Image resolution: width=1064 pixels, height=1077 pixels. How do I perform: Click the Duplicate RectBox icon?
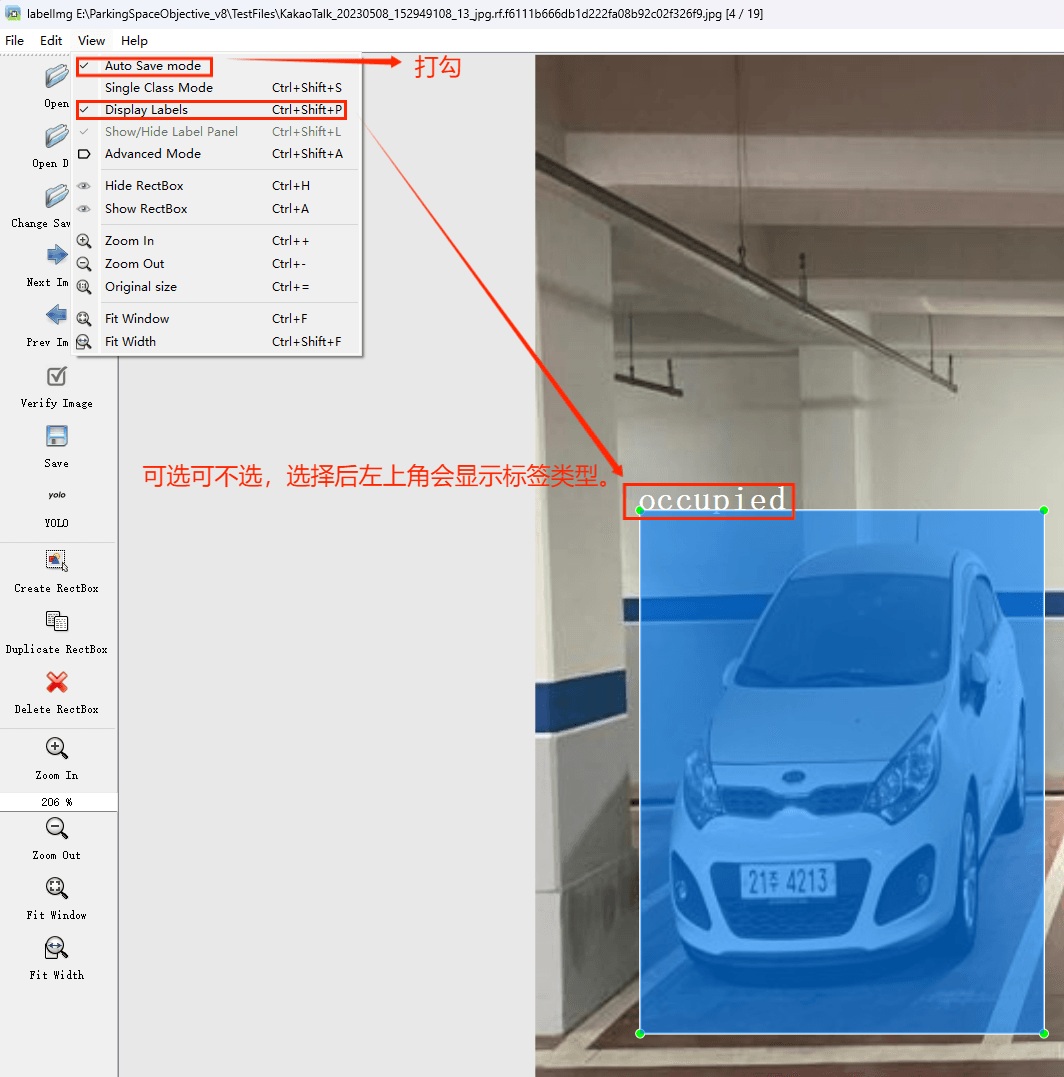[x=57, y=622]
